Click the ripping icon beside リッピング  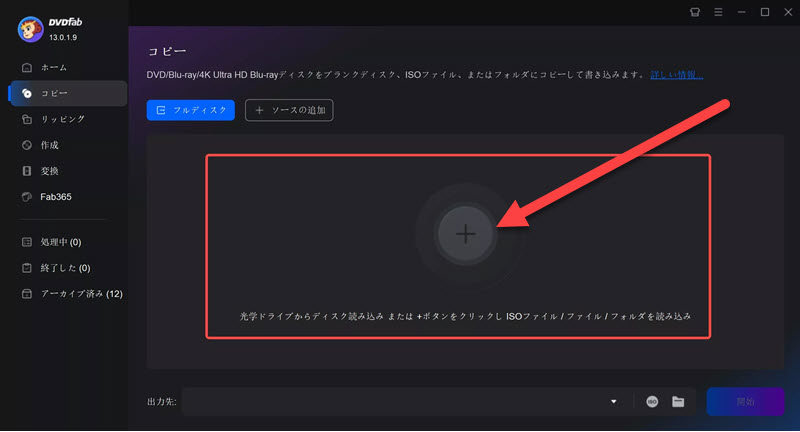click(x=27, y=119)
